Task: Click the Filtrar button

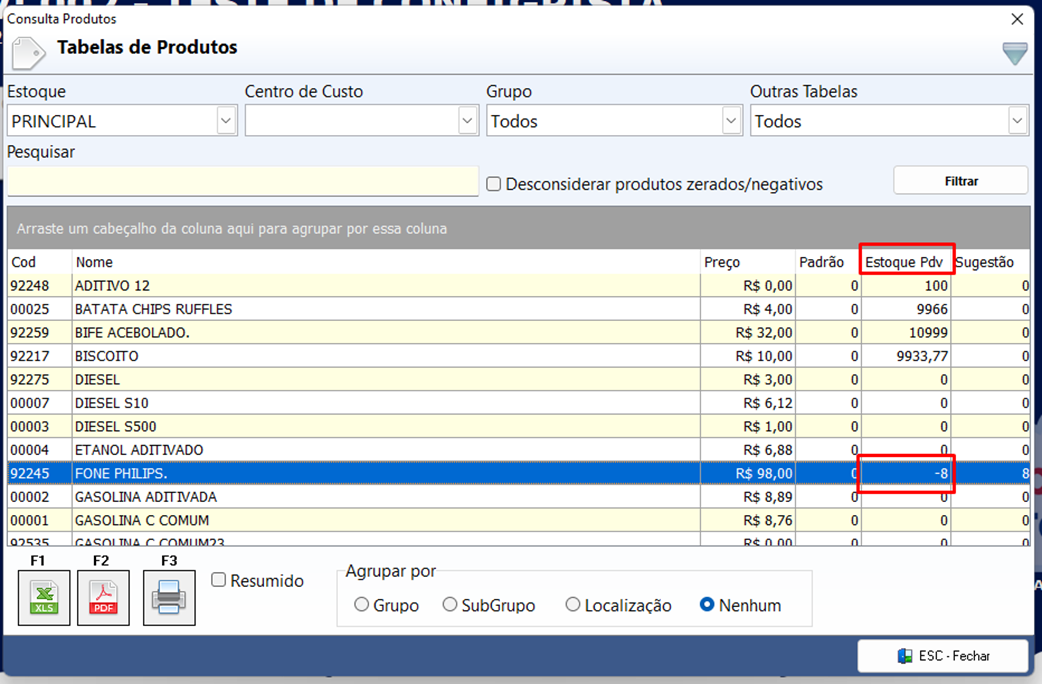Action: [x=961, y=181]
